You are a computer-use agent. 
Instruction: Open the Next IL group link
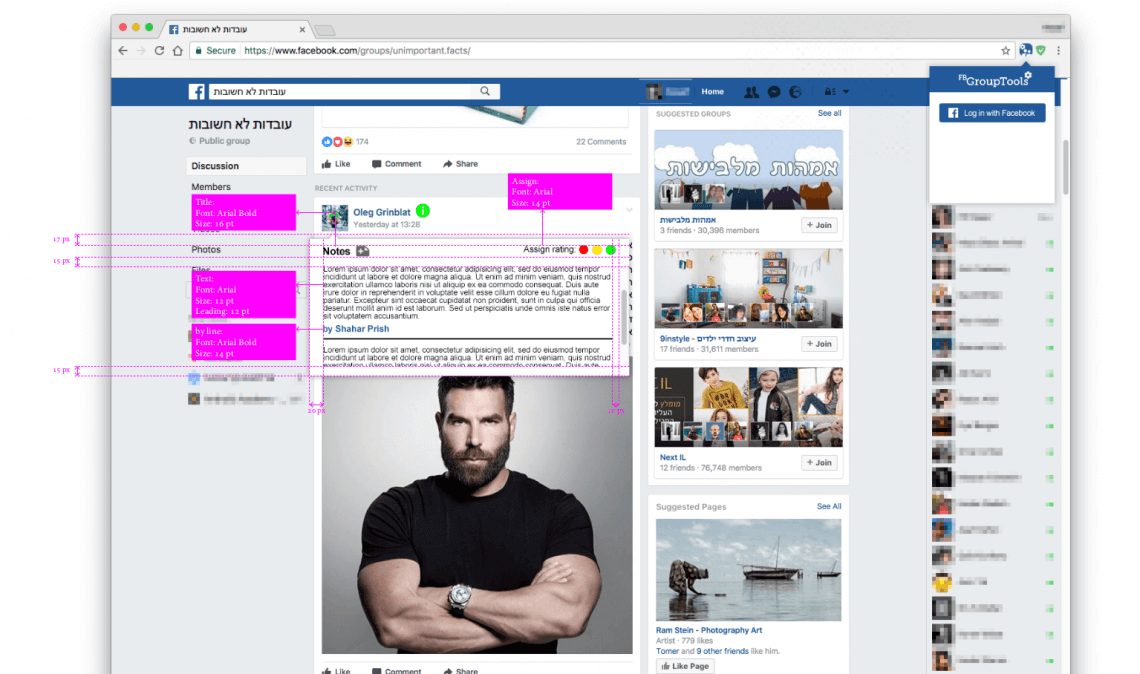pyautogui.click(x=673, y=457)
